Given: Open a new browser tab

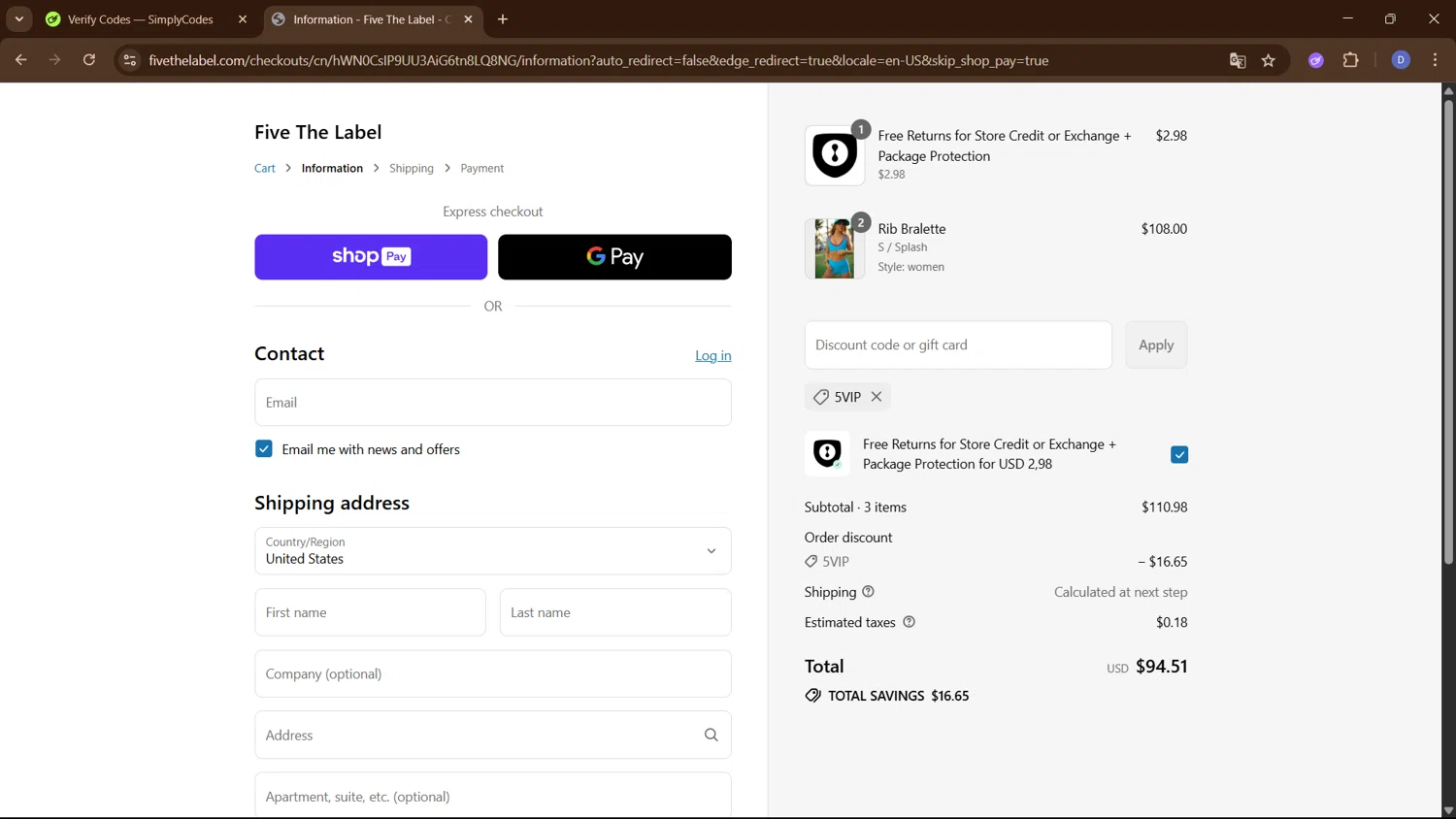Looking at the screenshot, I should pos(503,19).
